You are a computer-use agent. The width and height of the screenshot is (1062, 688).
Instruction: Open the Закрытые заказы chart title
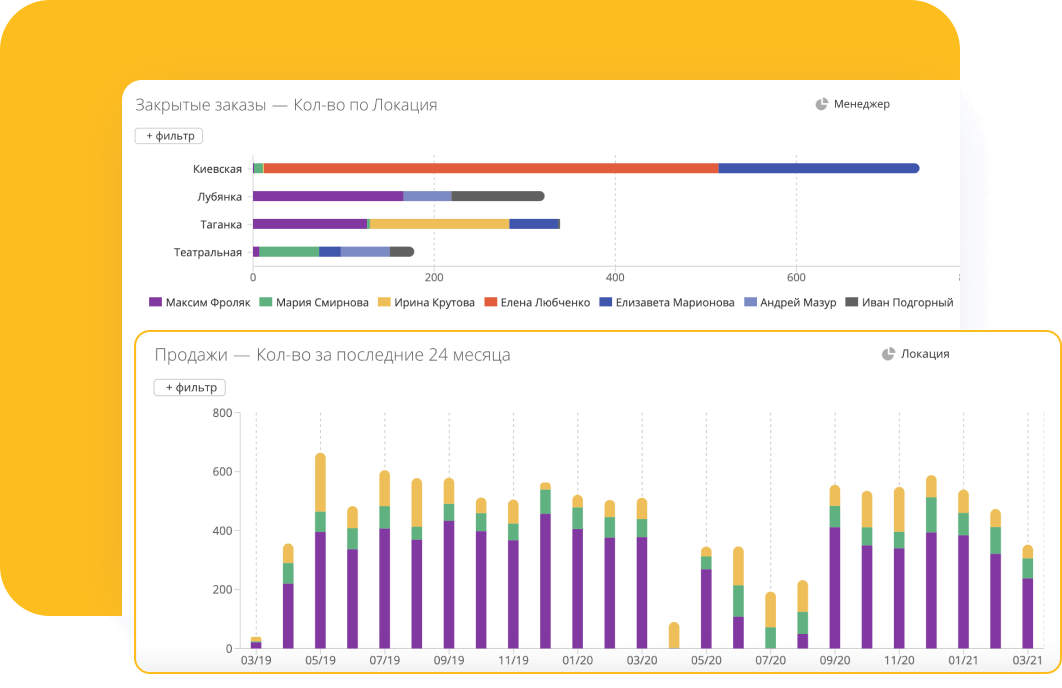tap(286, 105)
